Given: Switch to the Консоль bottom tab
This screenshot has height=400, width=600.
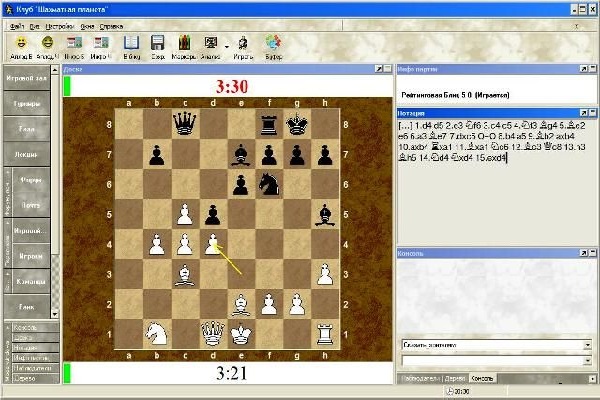Looking at the screenshot, I should click(482, 379).
